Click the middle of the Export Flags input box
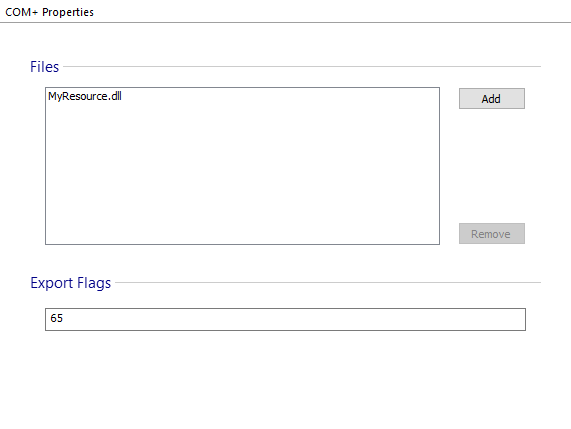This screenshot has height=429, width=571. tap(285, 319)
